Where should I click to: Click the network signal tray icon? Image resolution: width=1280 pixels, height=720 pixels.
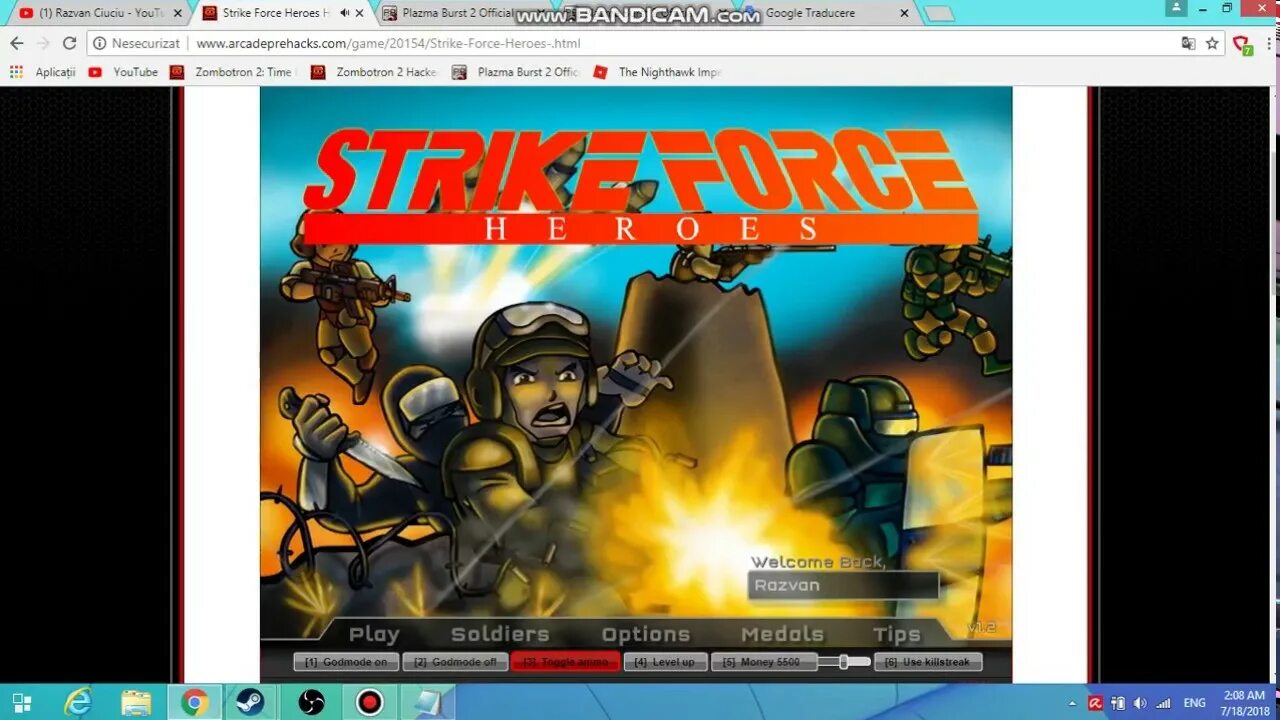[x=1163, y=703]
